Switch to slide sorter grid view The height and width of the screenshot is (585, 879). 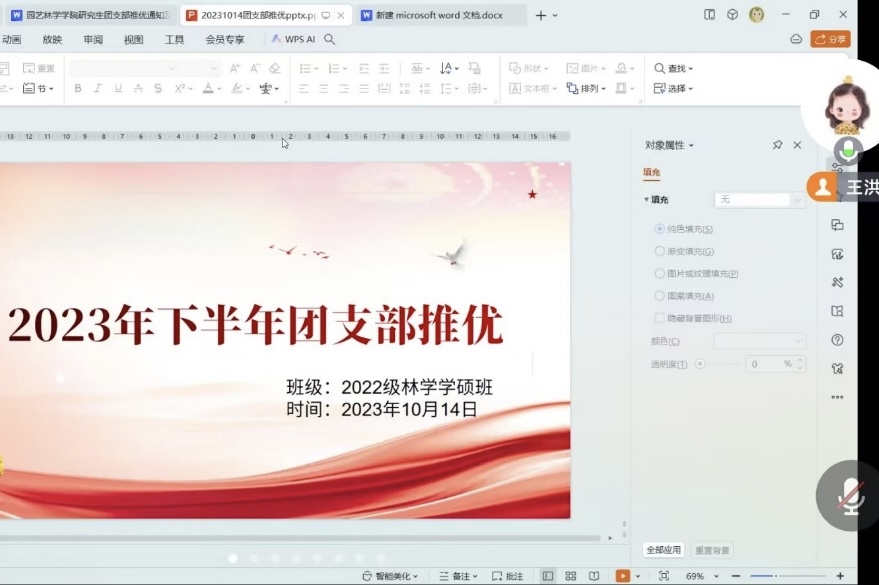coord(570,576)
